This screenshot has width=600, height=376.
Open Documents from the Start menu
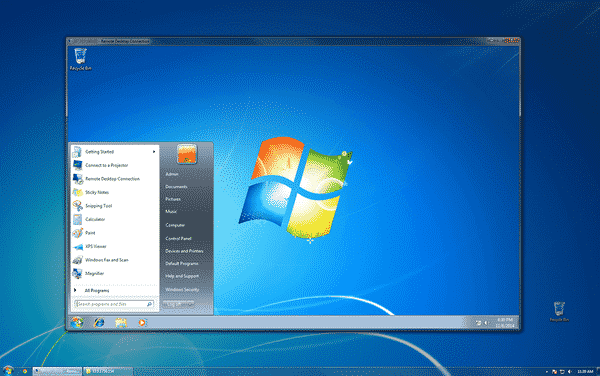pos(176,187)
